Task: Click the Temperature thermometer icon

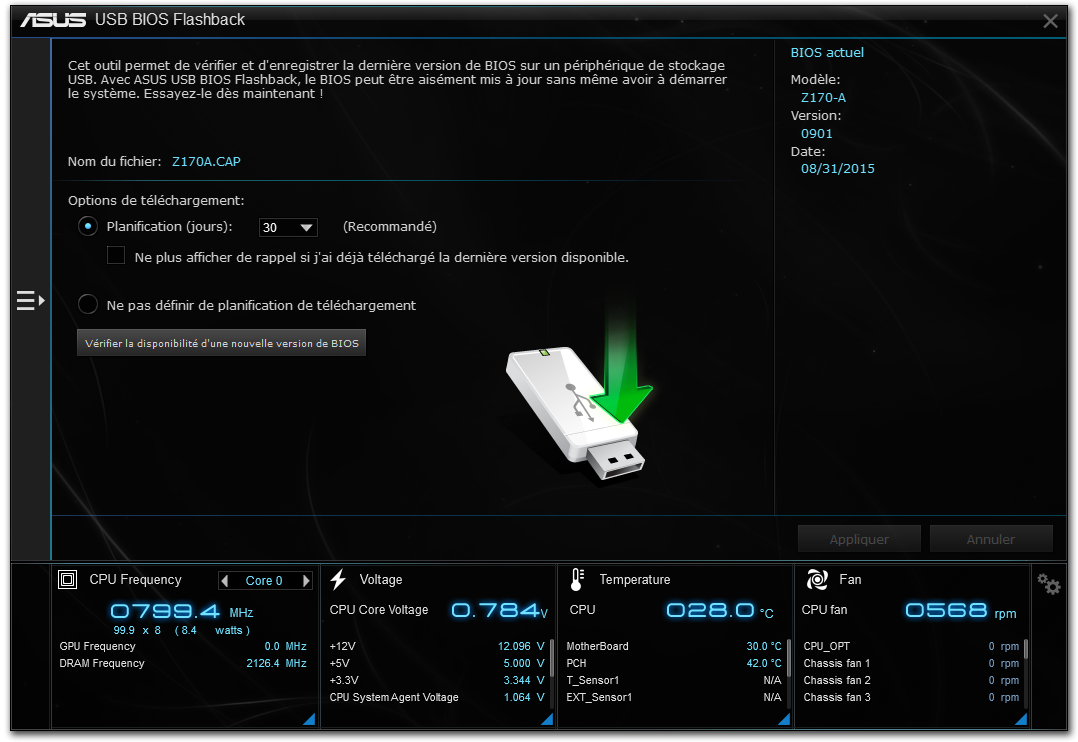Action: [577, 580]
